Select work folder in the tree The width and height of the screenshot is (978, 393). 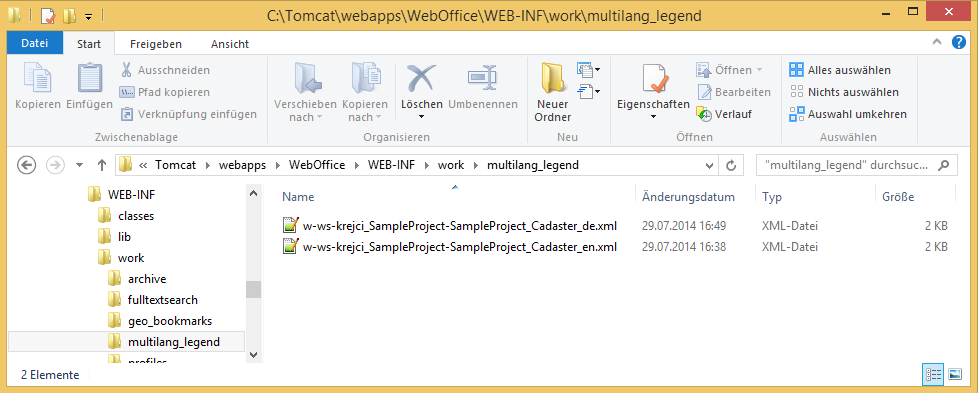coord(121,258)
